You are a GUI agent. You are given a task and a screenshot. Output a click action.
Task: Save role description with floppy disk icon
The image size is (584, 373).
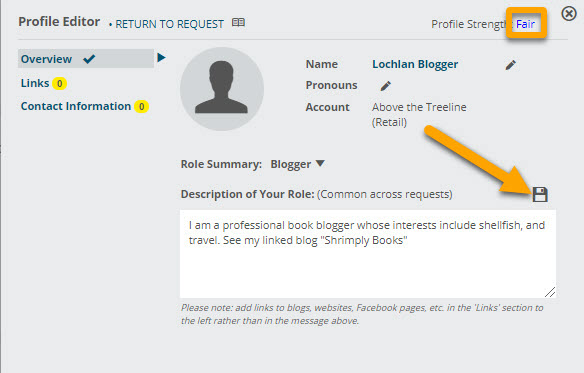tap(540, 195)
